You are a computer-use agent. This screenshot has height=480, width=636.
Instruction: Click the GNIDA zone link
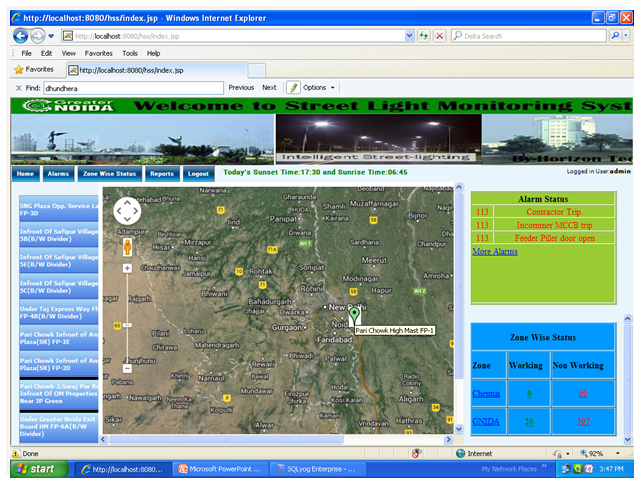point(487,422)
